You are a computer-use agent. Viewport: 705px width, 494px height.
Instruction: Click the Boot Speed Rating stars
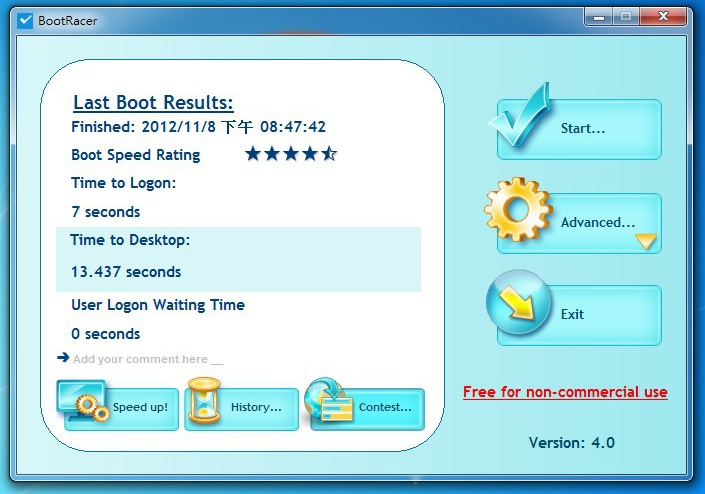pos(291,154)
